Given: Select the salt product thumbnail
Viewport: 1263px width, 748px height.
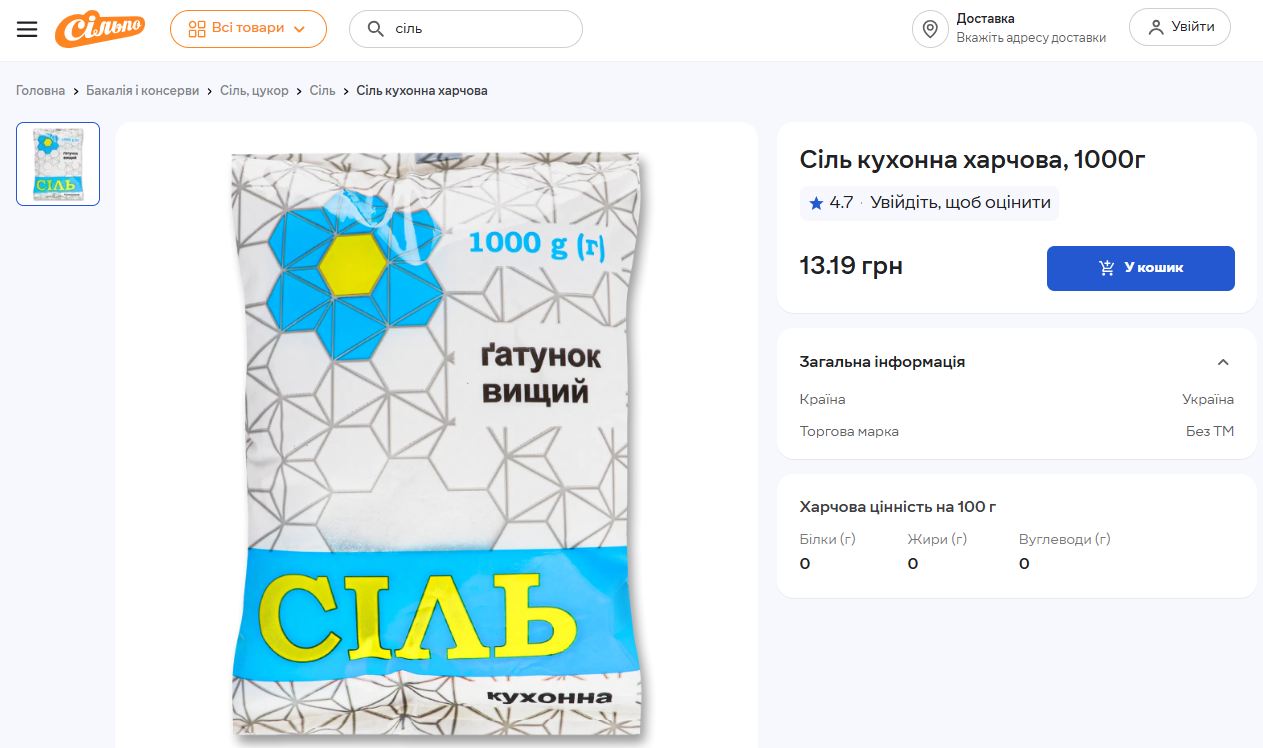Looking at the screenshot, I should tap(58, 164).
